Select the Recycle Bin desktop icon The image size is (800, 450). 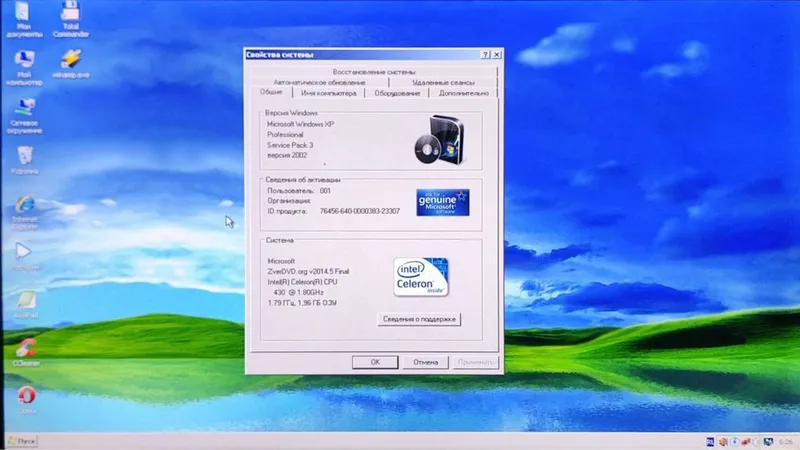pos(24,160)
